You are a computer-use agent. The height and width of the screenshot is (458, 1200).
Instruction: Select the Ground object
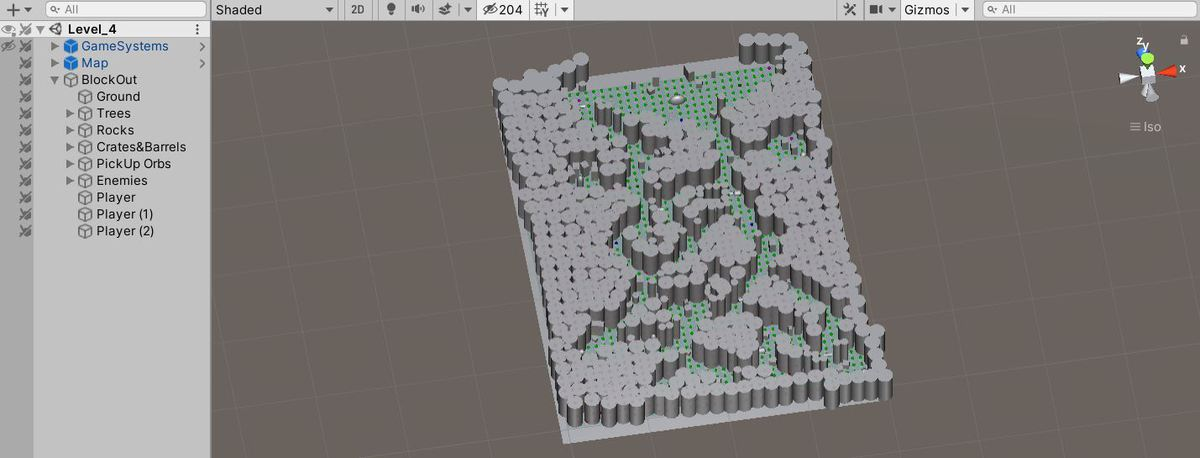118,97
